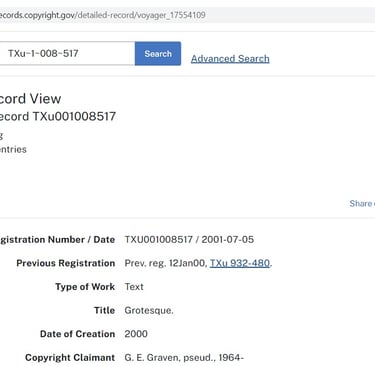Click the heading Record TXu001008517
375x366 pixels.
58,116
